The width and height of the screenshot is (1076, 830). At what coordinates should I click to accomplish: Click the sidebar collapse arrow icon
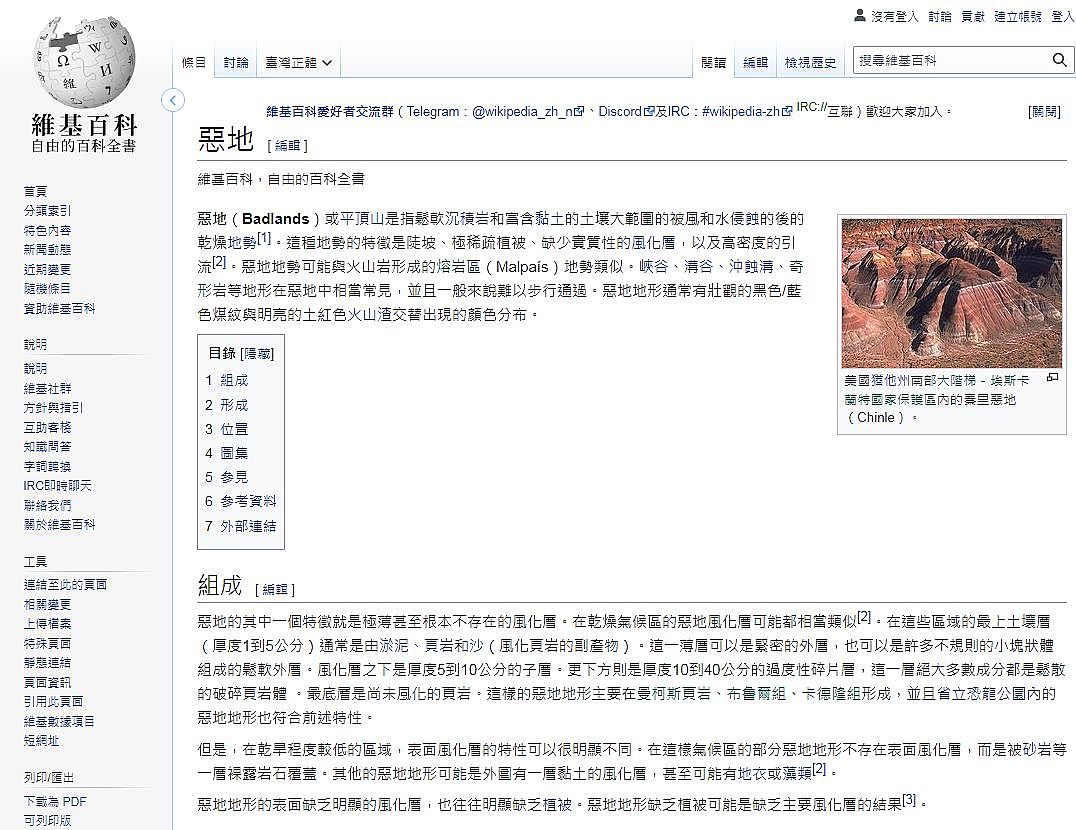click(x=173, y=100)
